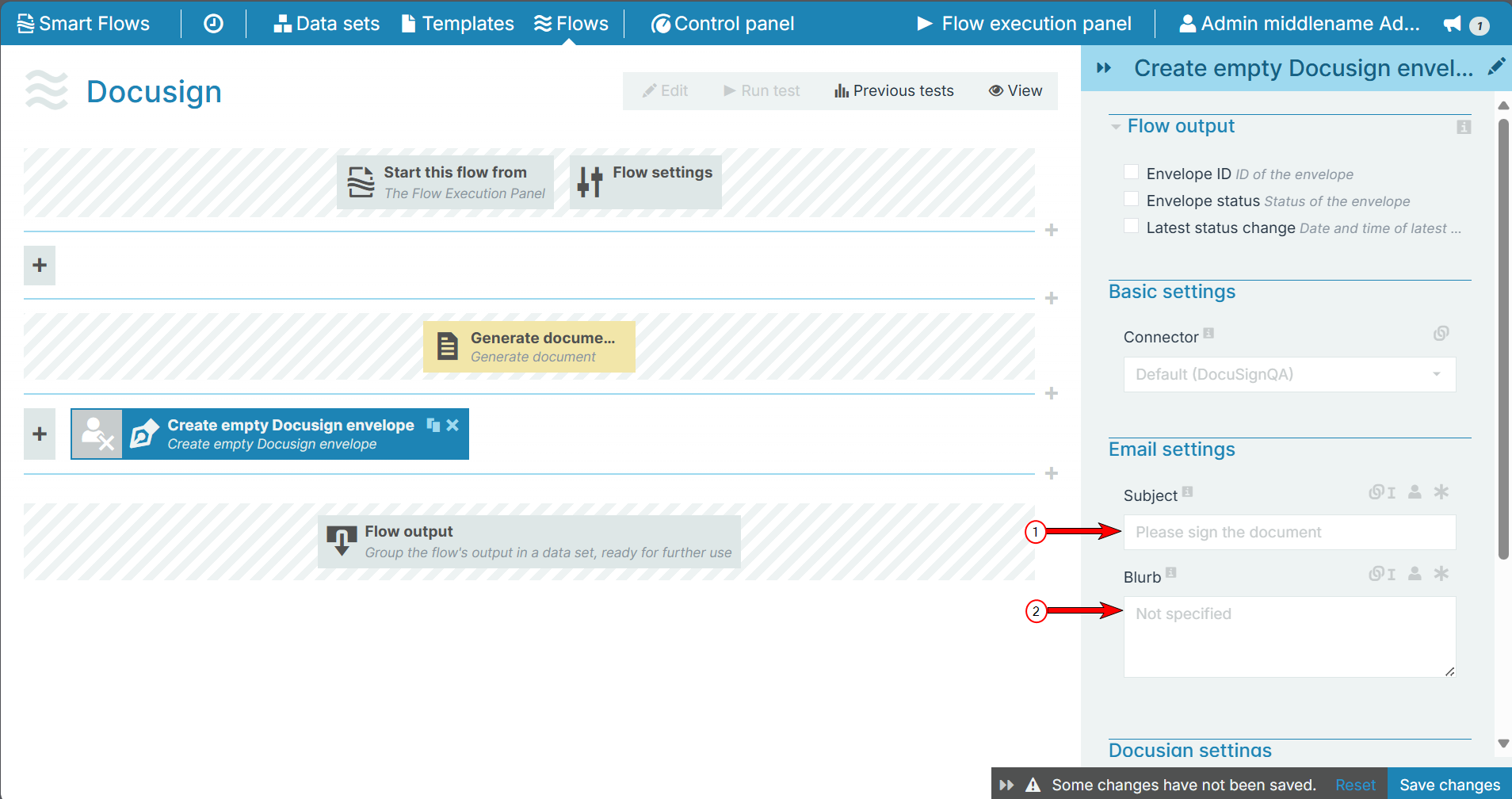Select the Latest status change checkbox

click(1131, 225)
